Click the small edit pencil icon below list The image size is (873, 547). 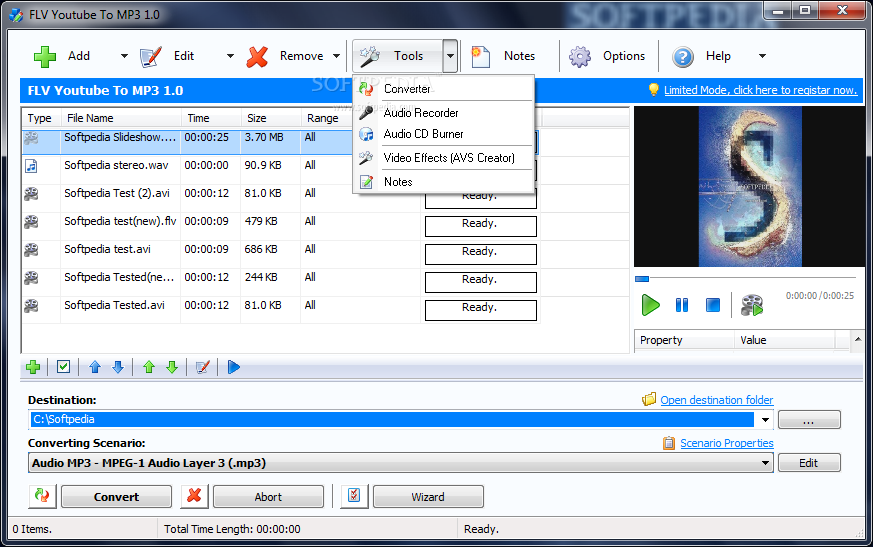click(203, 367)
